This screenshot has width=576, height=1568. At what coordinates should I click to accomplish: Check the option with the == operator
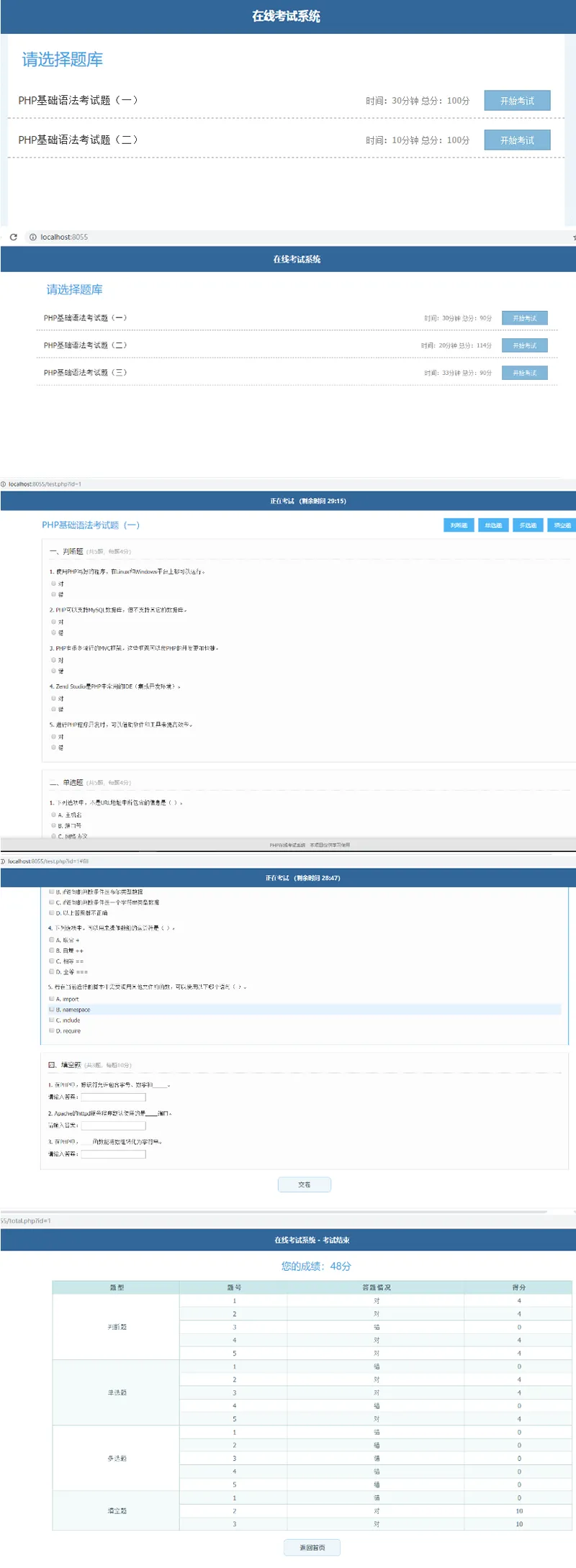[x=51, y=961]
